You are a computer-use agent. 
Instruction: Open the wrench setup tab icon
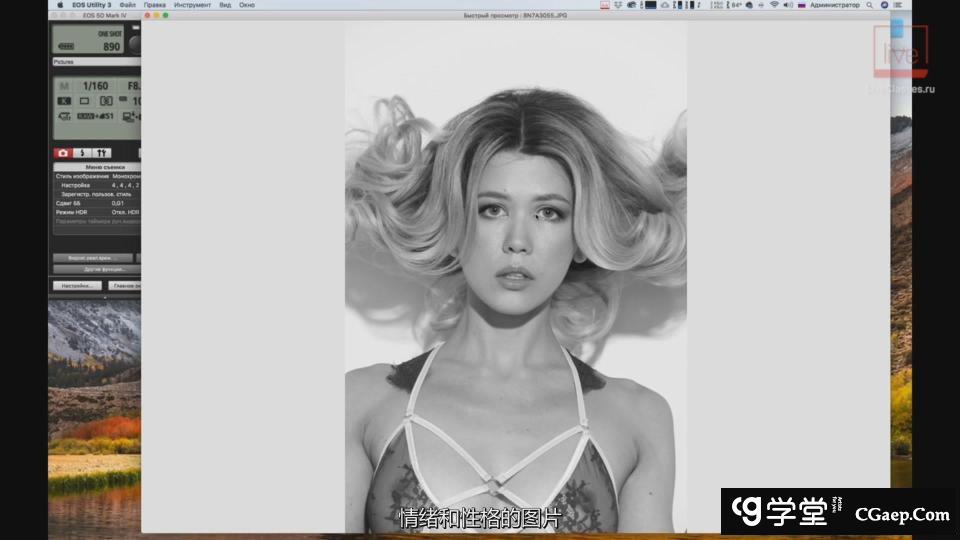100,153
